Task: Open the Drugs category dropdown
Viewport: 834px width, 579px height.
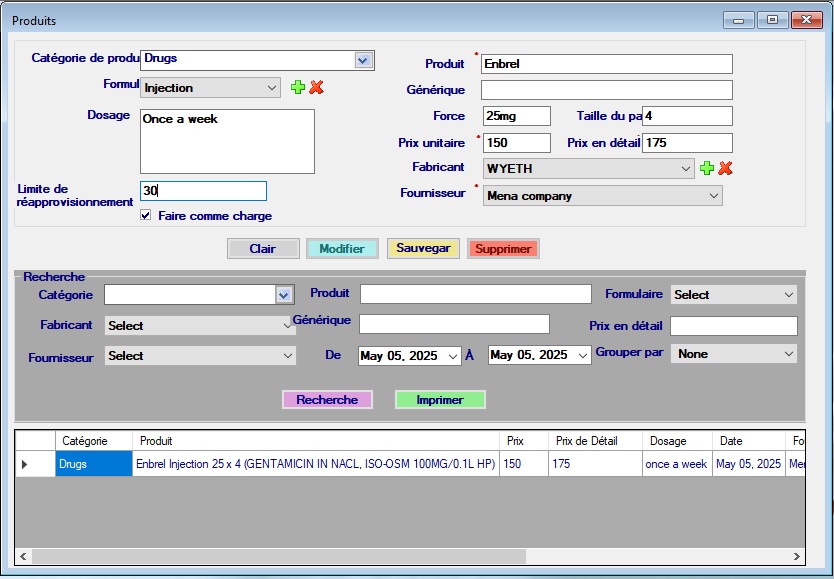Action: pos(363,60)
